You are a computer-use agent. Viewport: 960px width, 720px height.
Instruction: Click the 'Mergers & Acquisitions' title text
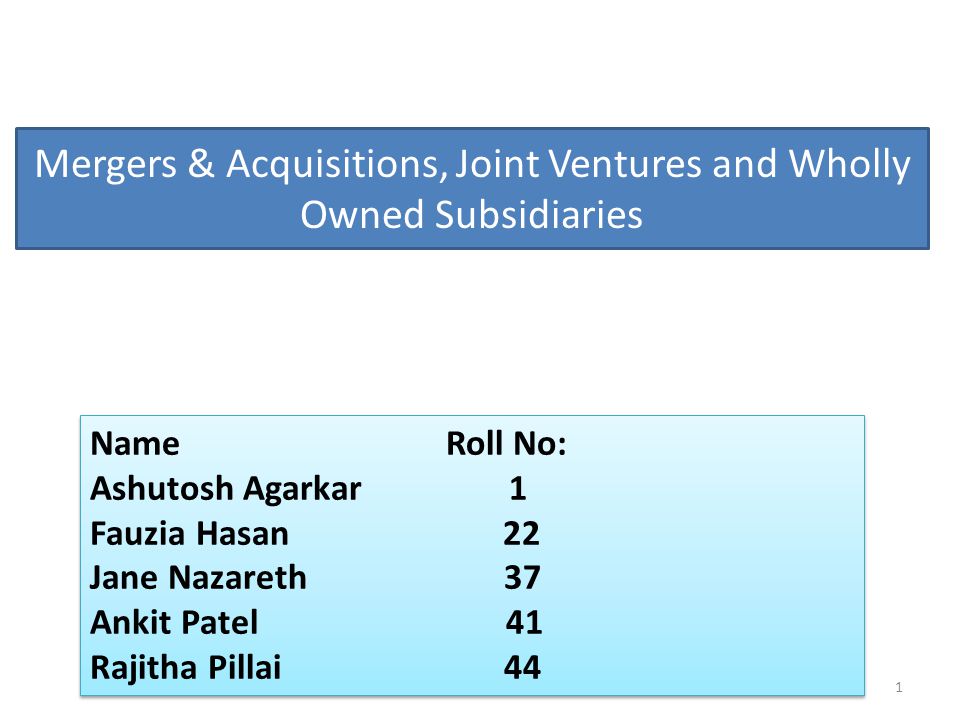(241, 167)
